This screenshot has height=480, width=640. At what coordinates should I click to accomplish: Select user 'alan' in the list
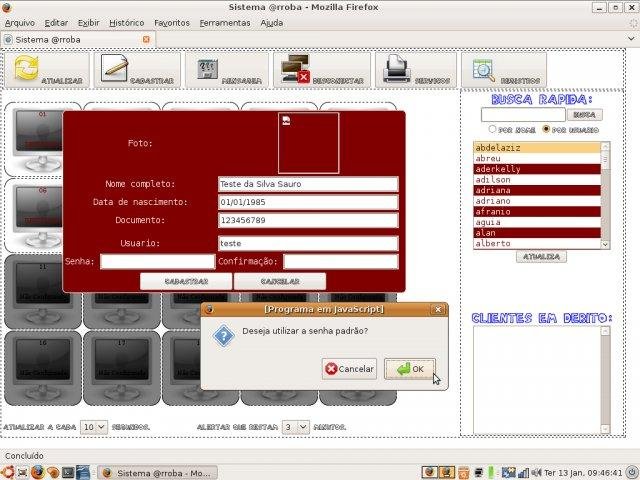(x=537, y=233)
